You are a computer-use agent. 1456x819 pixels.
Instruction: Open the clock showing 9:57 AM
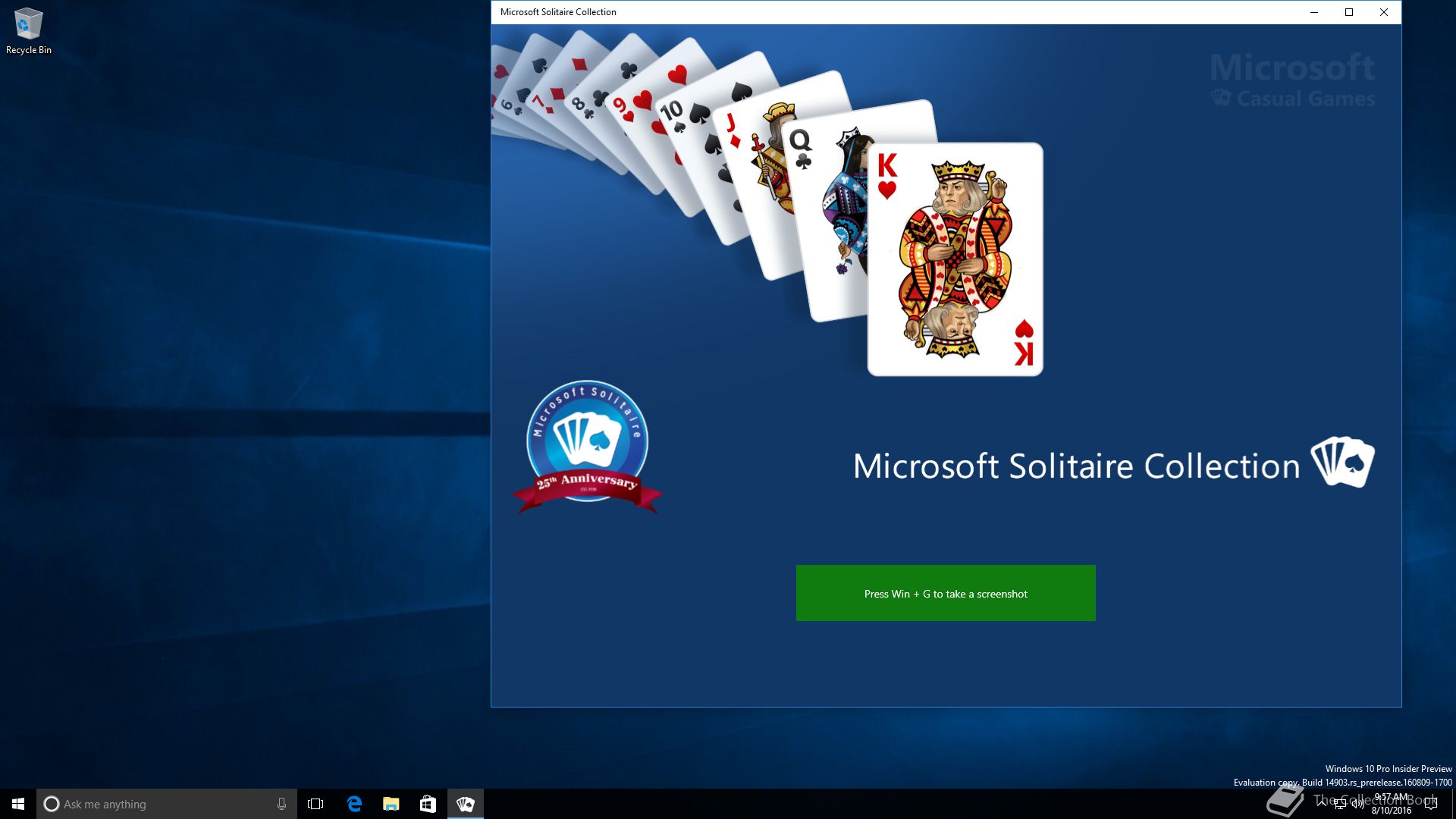coord(1391,804)
